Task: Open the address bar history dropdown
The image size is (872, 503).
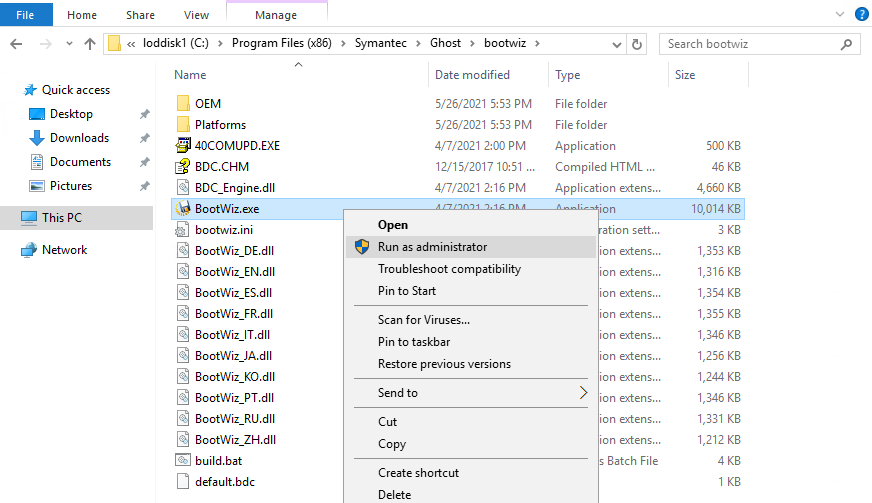Action: (x=616, y=44)
